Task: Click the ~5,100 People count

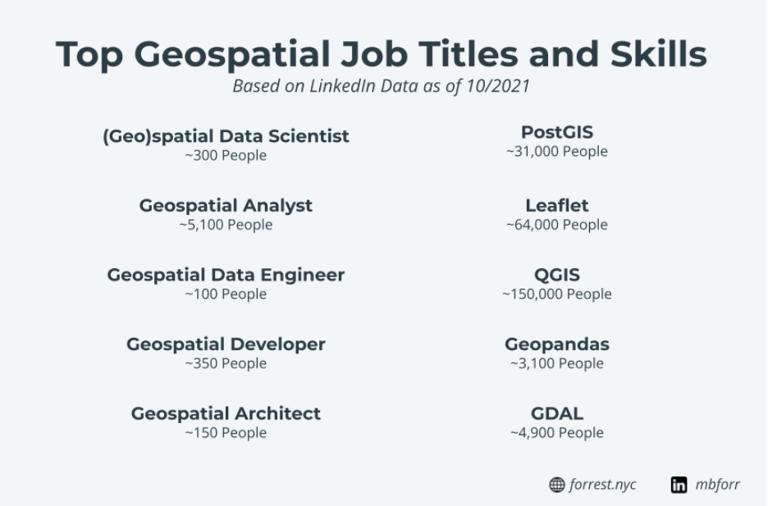Action: tap(226, 225)
